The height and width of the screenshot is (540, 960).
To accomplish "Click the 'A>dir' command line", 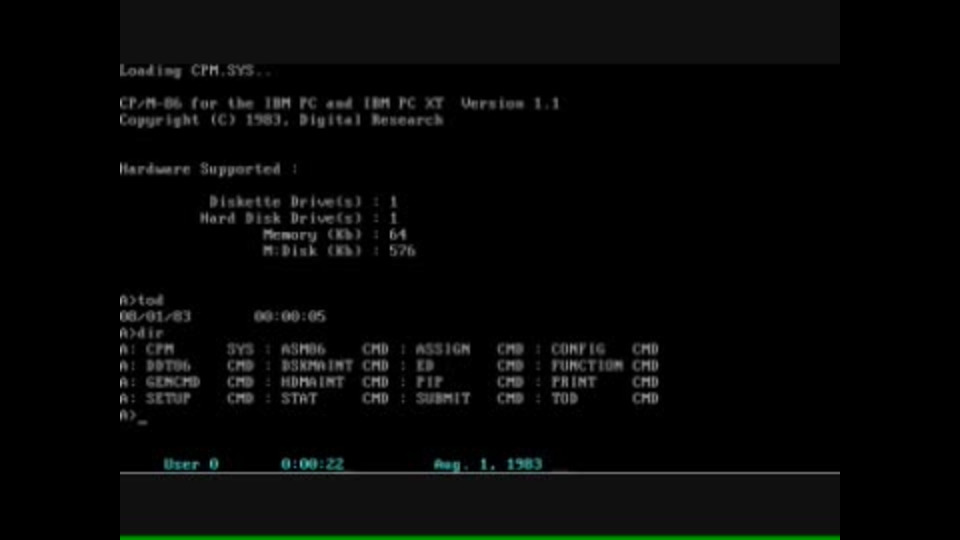I will click(141, 333).
